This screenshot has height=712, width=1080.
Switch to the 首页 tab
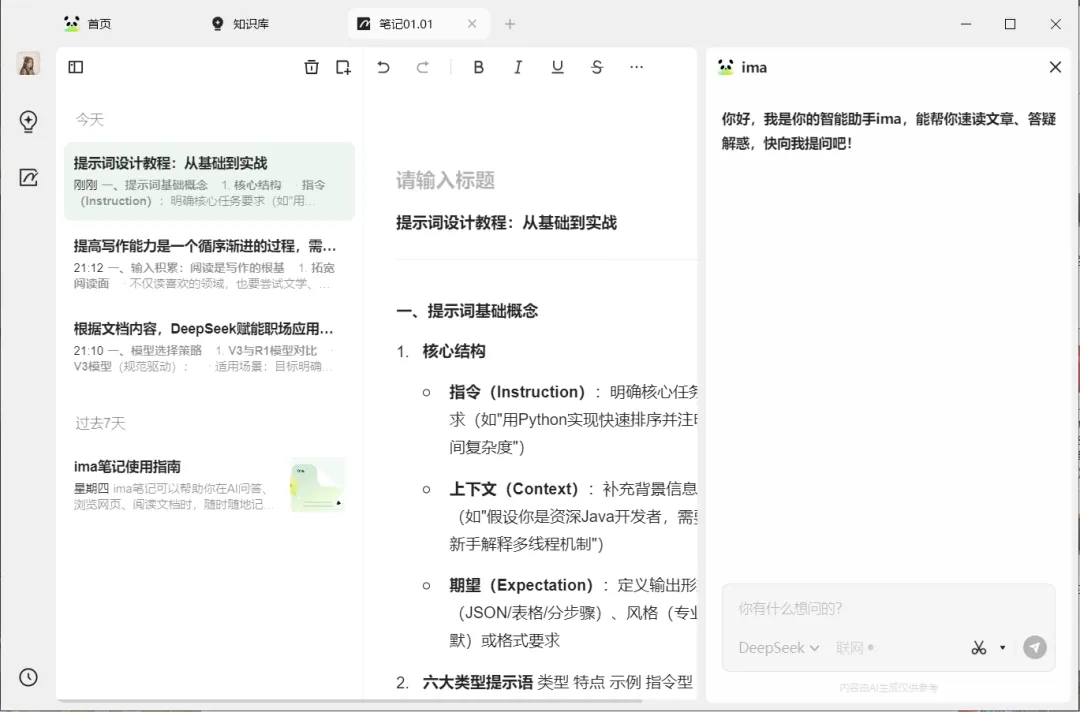point(87,24)
